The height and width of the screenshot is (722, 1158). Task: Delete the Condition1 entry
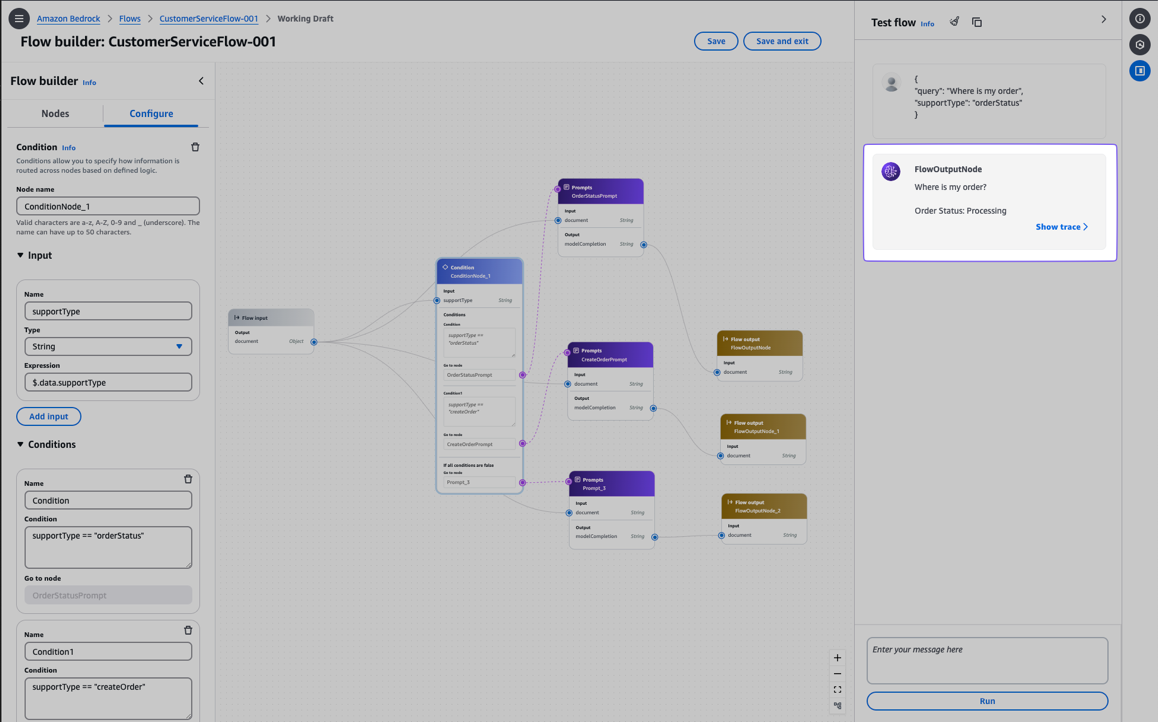(x=188, y=630)
